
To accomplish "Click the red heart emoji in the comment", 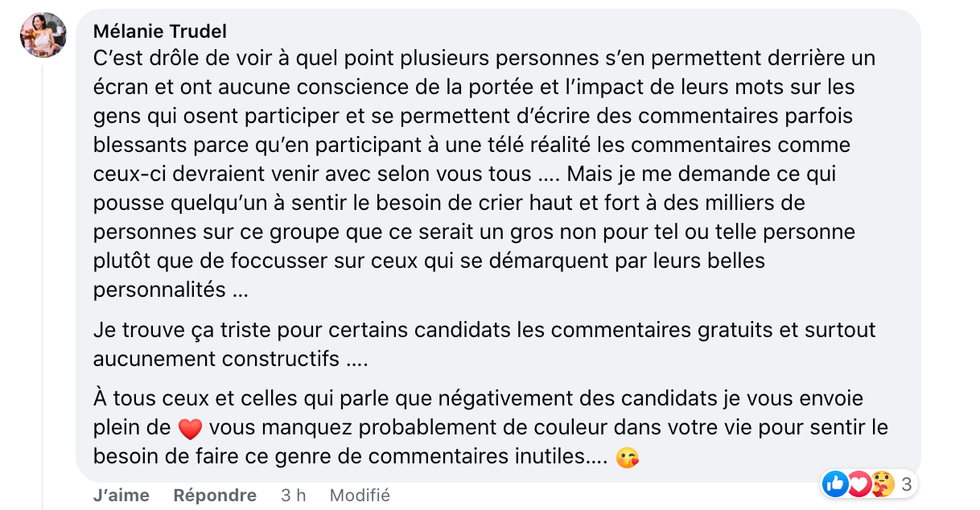I will [190, 428].
